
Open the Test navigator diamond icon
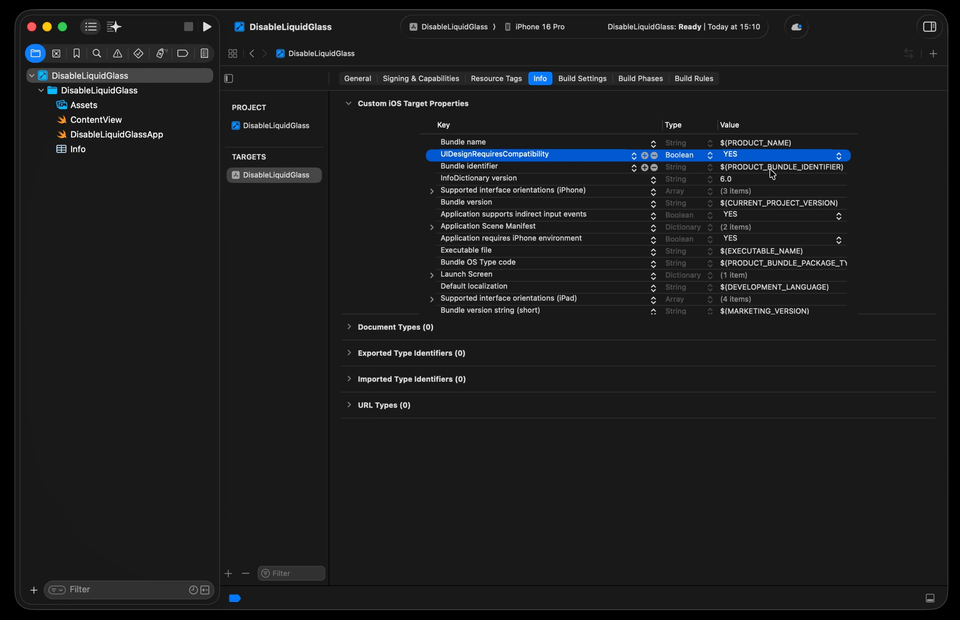click(138, 53)
